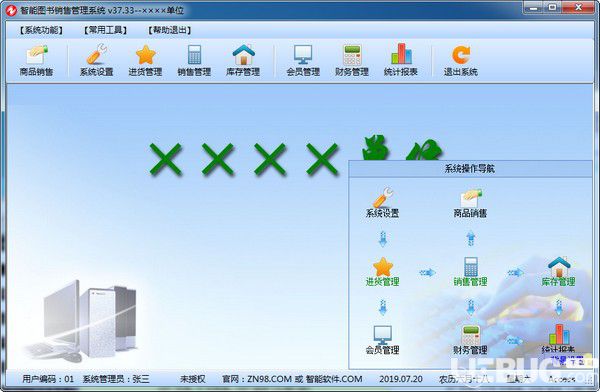Close the application window
600x392 pixels.
click(578, 7)
